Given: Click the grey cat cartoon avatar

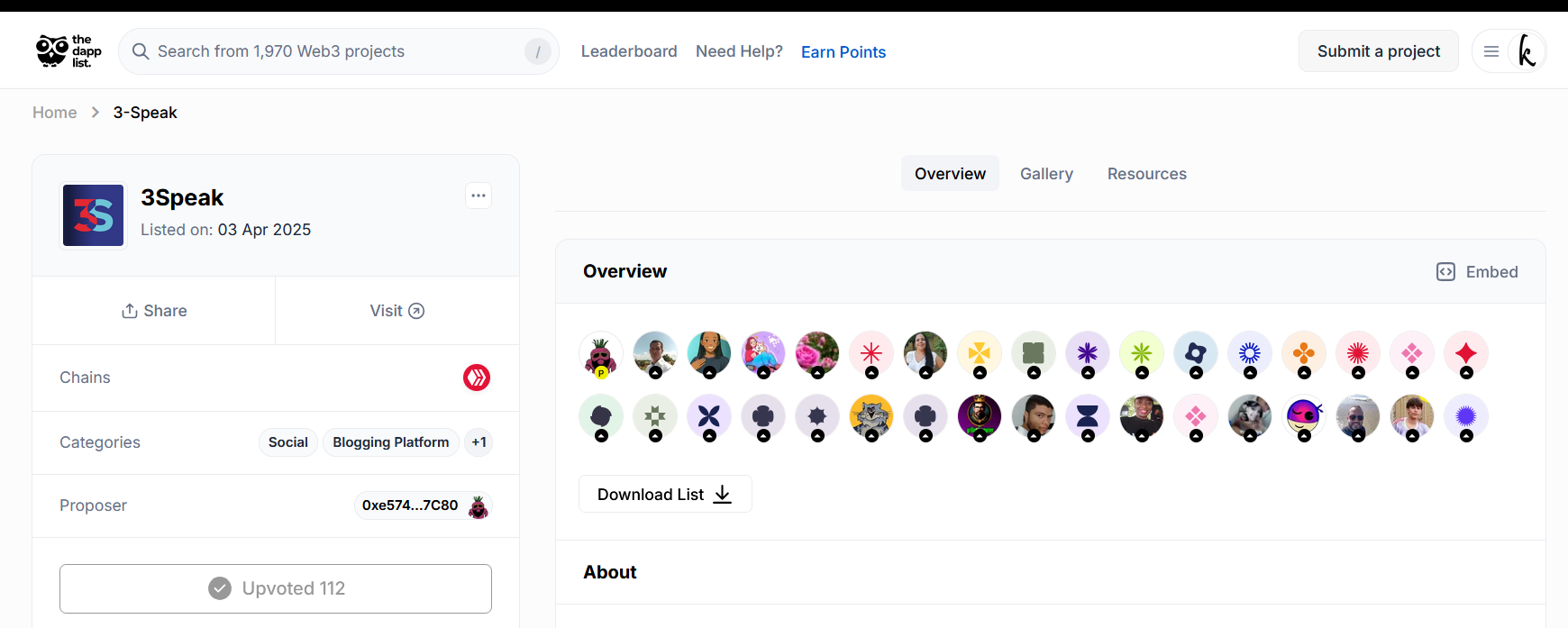Looking at the screenshot, I should (871, 417).
